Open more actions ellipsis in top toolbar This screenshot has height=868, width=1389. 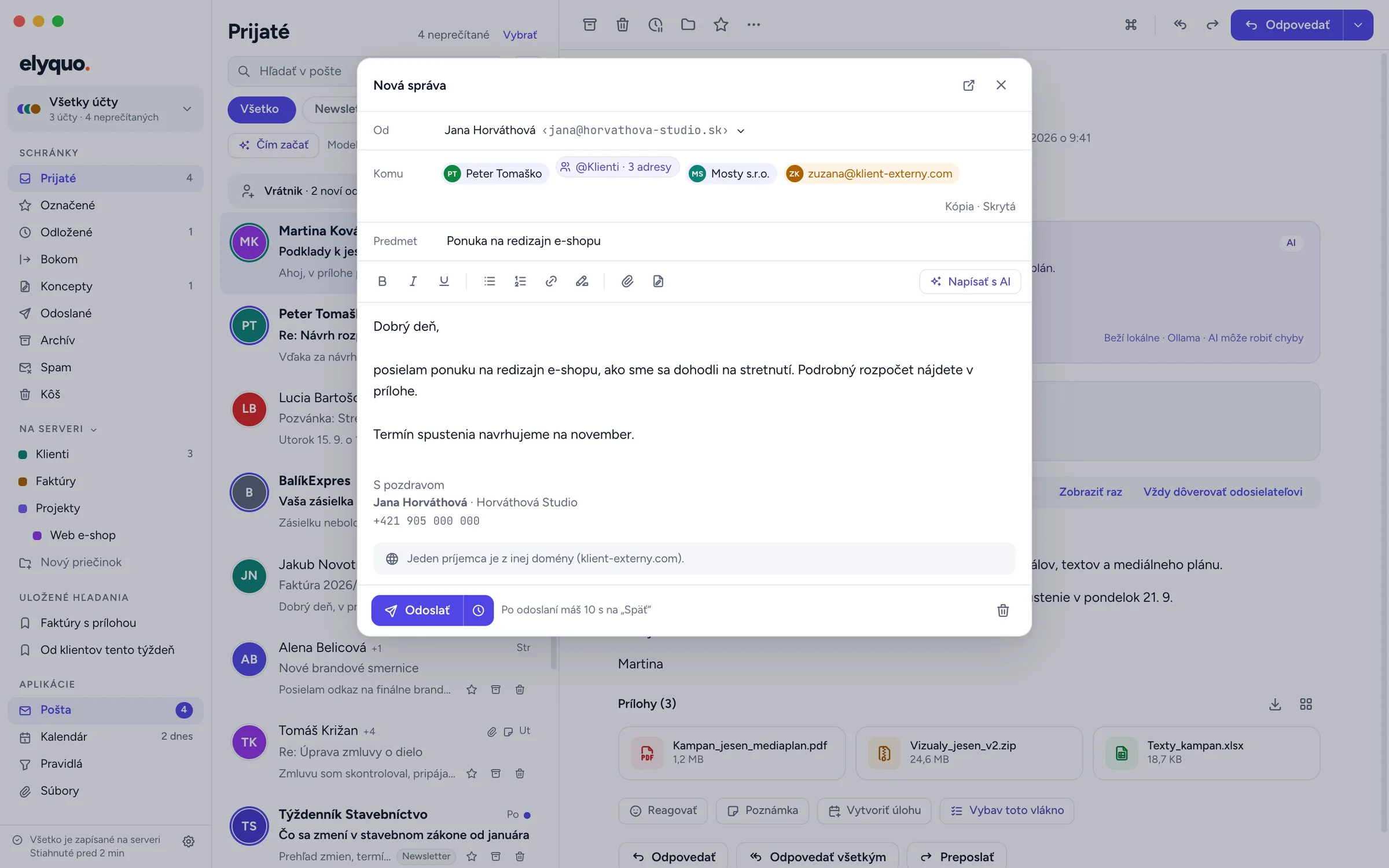tap(754, 24)
